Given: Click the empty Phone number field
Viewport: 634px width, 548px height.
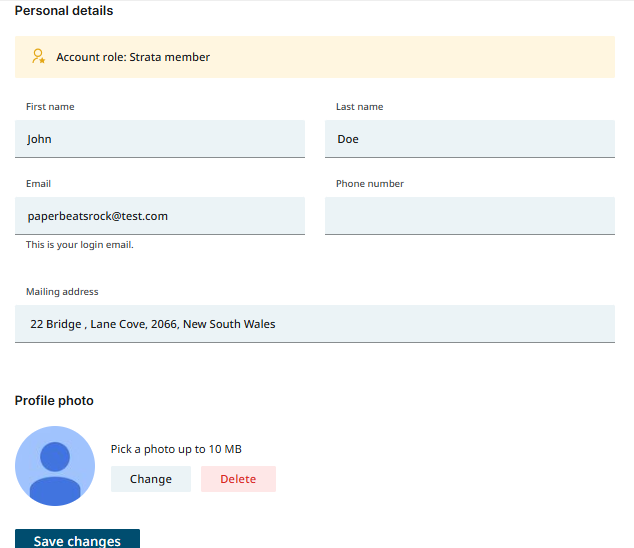Looking at the screenshot, I should pyautogui.click(x=470, y=216).
